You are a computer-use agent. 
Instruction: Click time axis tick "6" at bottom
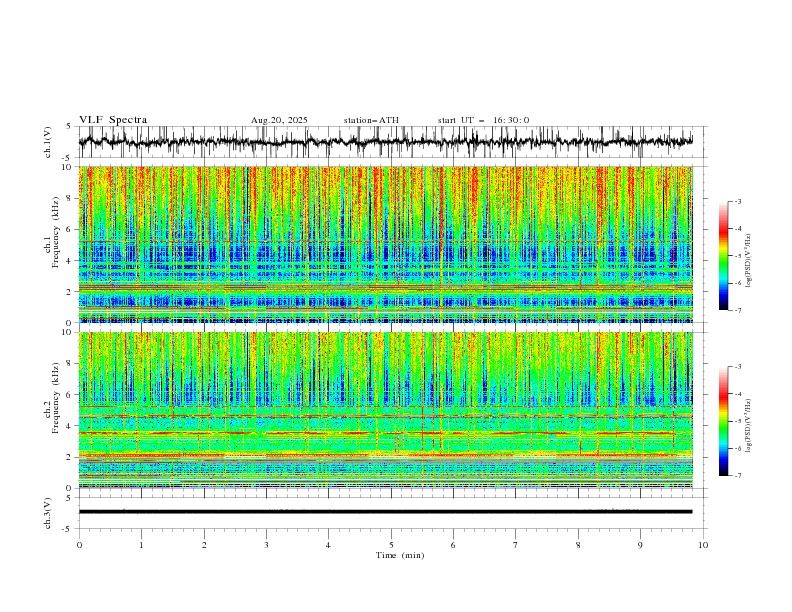[453, 545]
